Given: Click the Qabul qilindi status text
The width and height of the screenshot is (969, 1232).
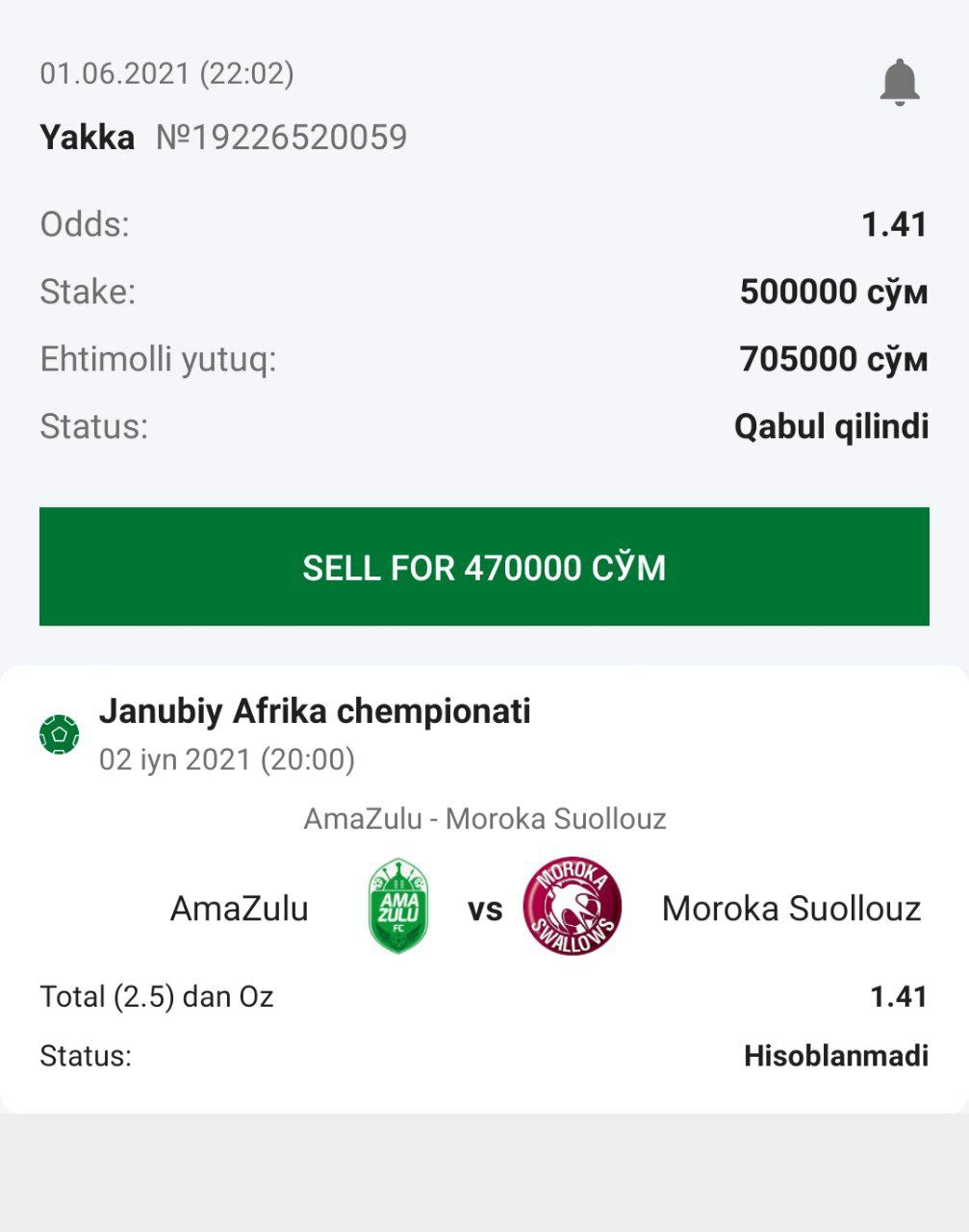Looking at the screenshot, I should click(x=831, y=425).
